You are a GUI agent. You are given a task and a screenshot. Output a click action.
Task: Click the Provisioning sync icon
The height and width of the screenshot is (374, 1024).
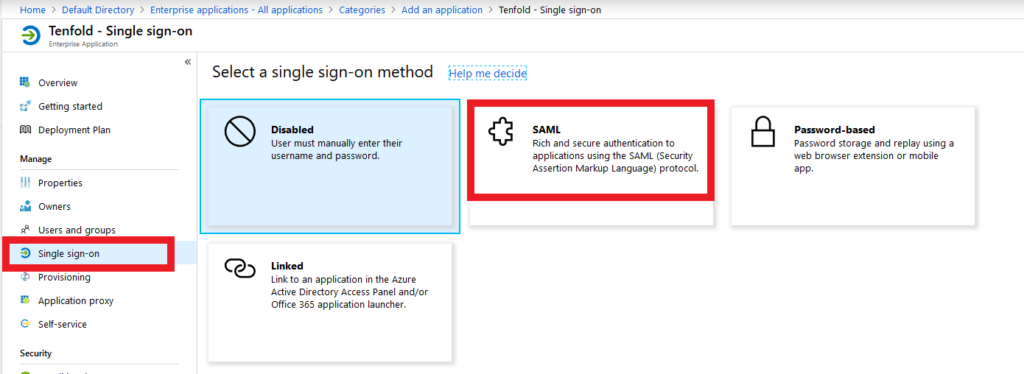pyautogui.click(x=25, y=277)
